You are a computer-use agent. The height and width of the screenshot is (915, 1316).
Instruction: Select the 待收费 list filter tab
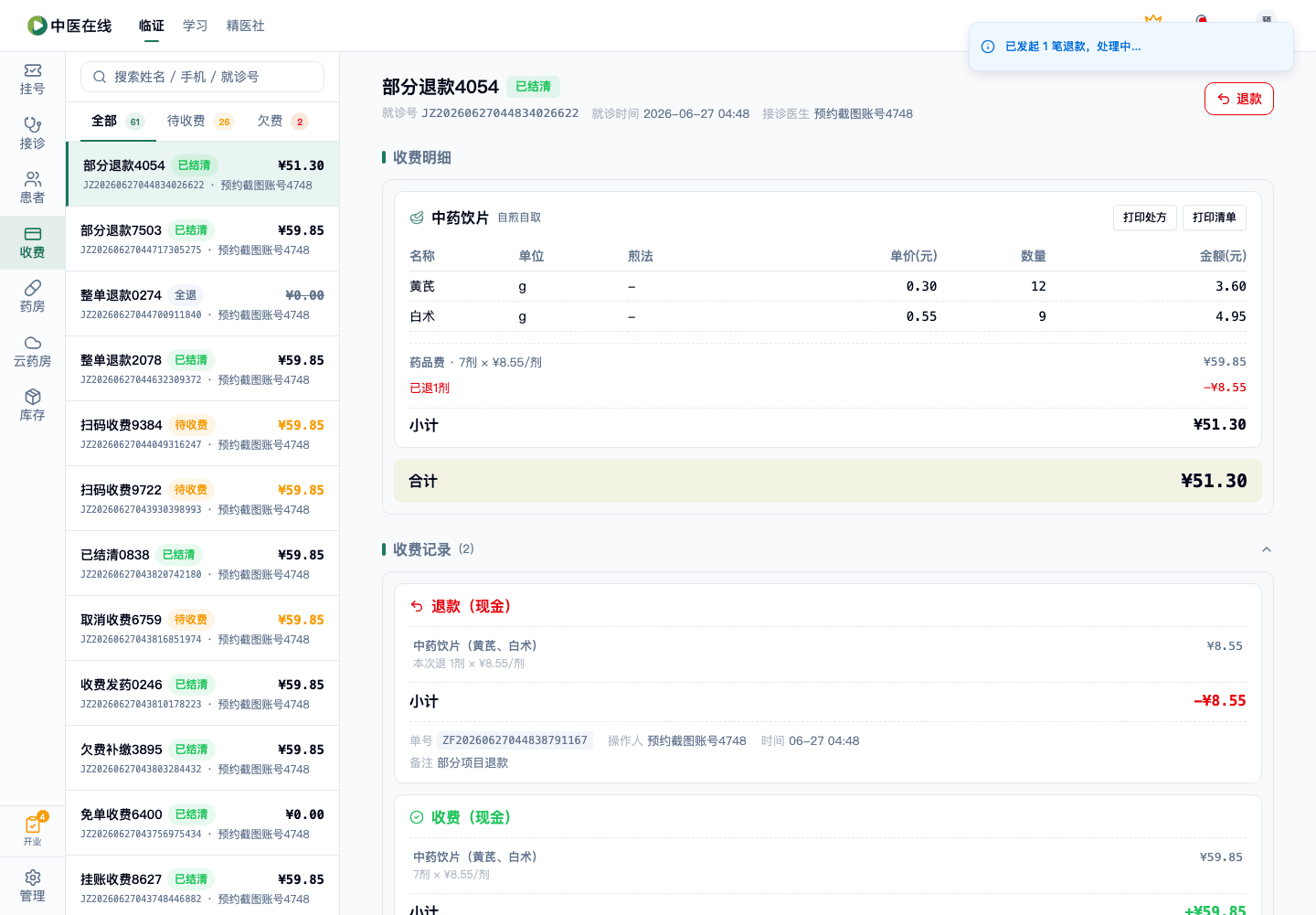tap(200, 121)
